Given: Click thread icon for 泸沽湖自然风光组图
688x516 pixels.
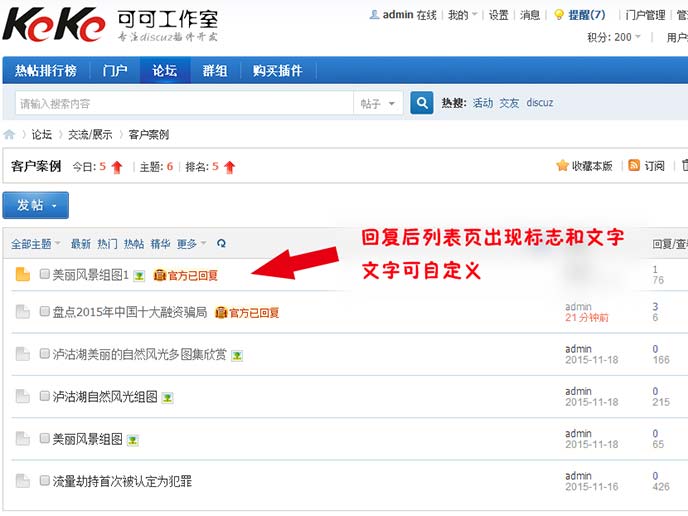Looking at the screenshot, I should pos(22,396).
